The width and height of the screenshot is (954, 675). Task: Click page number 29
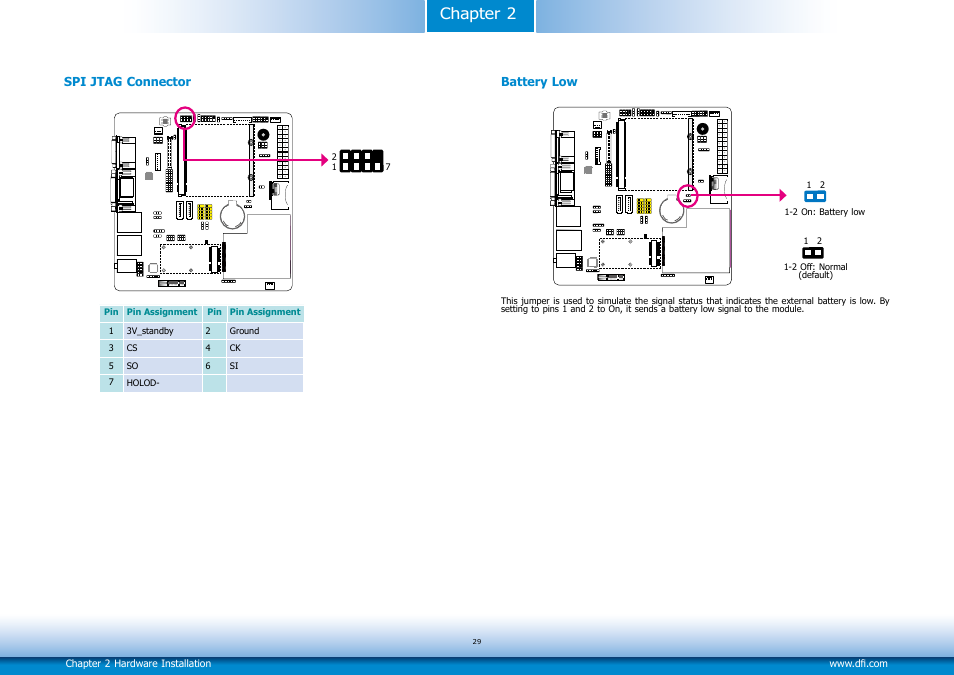click(x=476, y=642)
